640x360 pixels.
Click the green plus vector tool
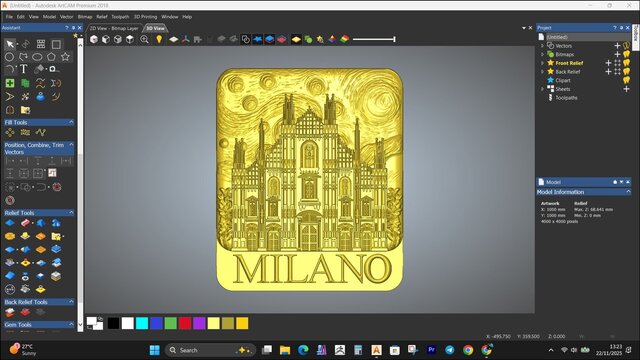(10, 83)
